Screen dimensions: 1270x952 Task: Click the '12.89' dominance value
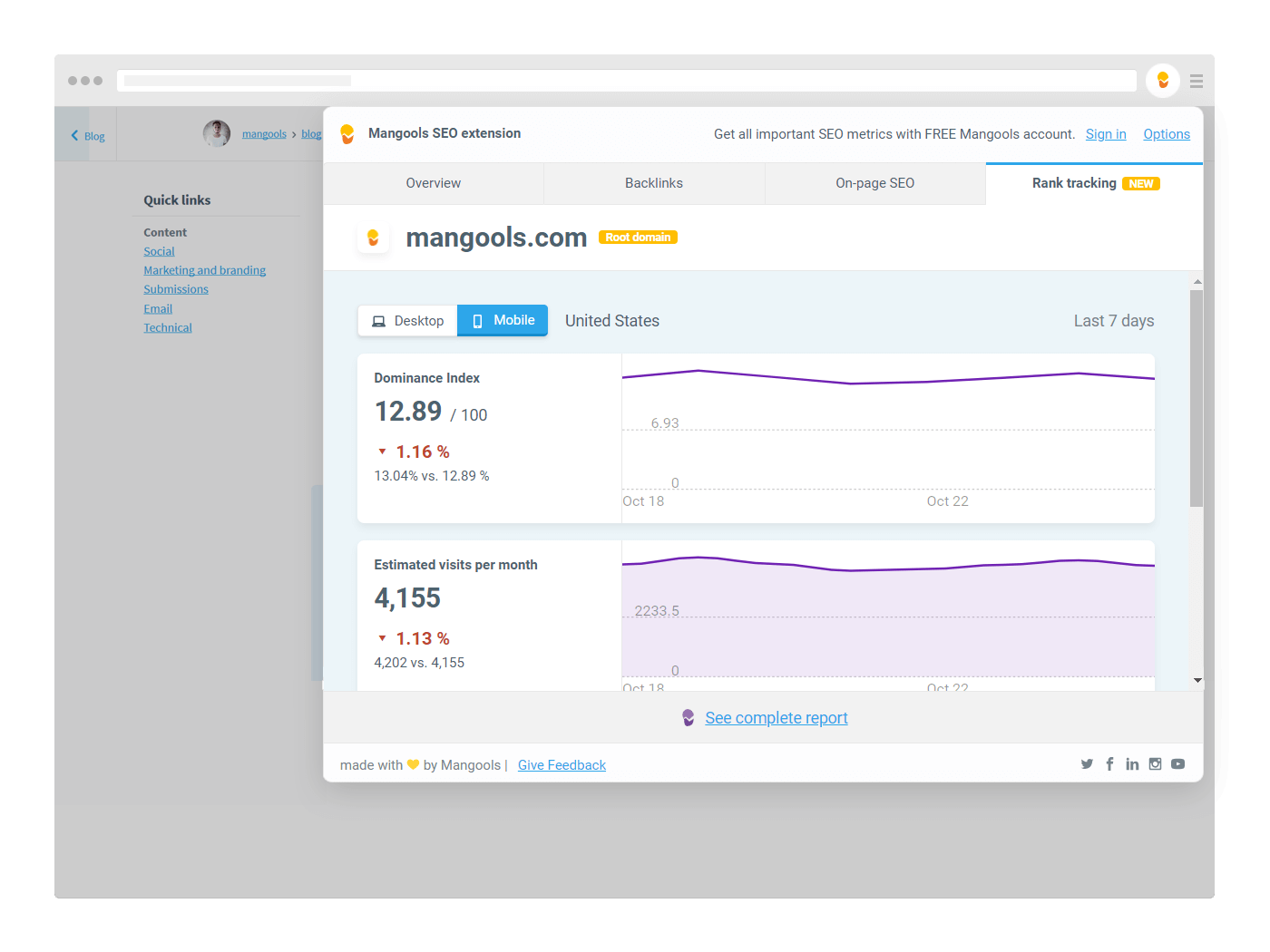[x=408, y=412]
